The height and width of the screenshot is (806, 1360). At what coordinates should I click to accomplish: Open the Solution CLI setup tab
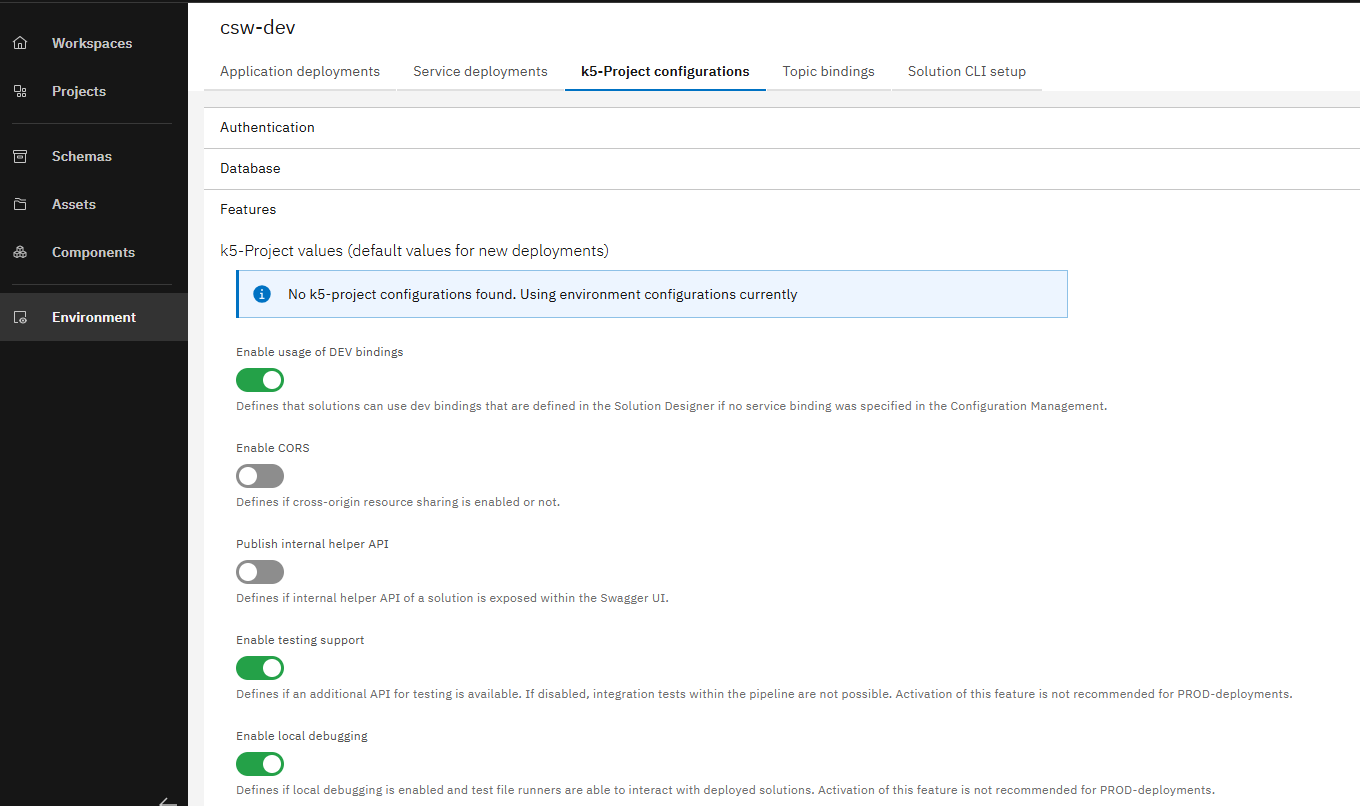coord(966,71)
